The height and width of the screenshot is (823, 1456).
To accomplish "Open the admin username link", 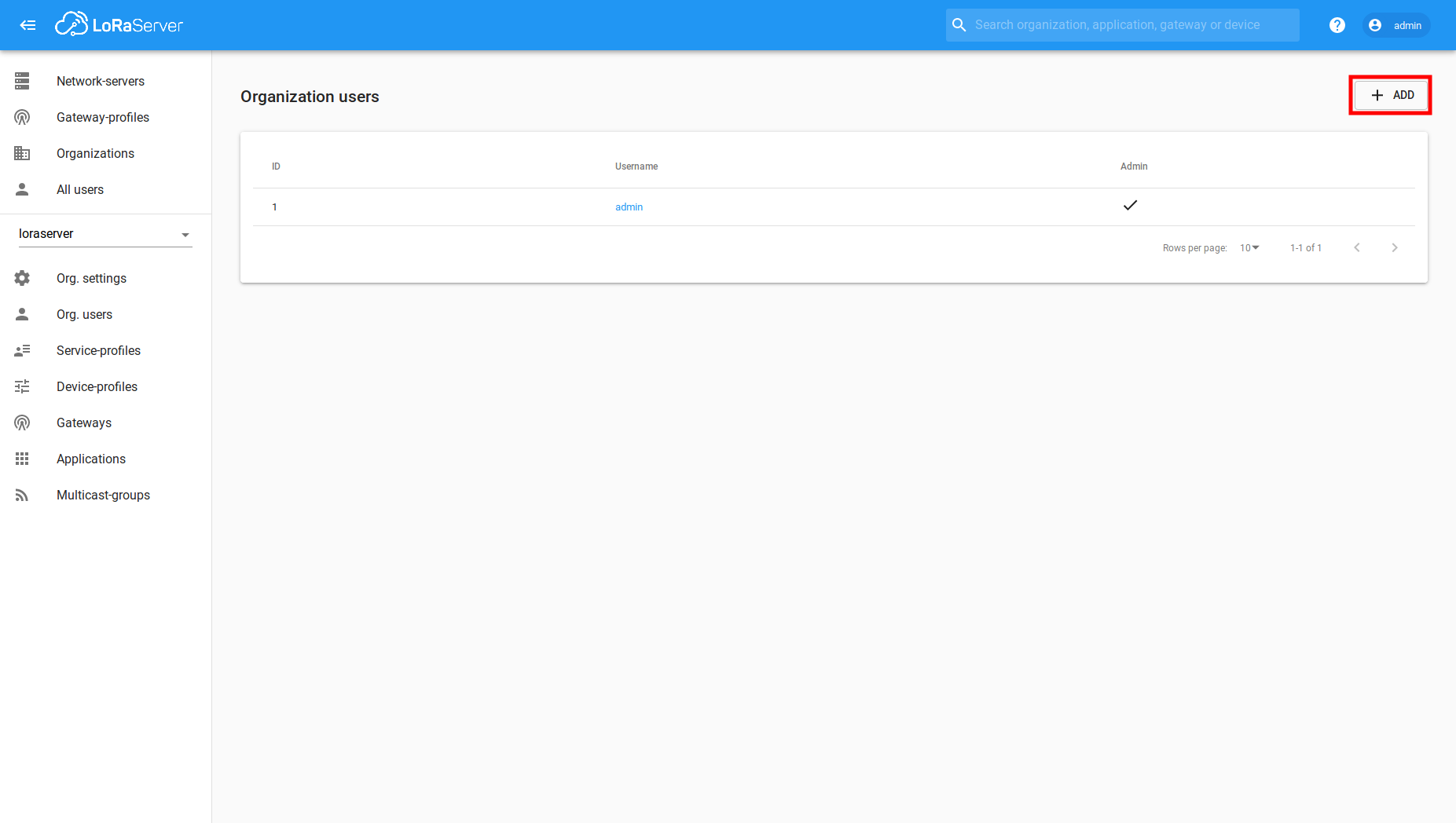I will 629,207.
